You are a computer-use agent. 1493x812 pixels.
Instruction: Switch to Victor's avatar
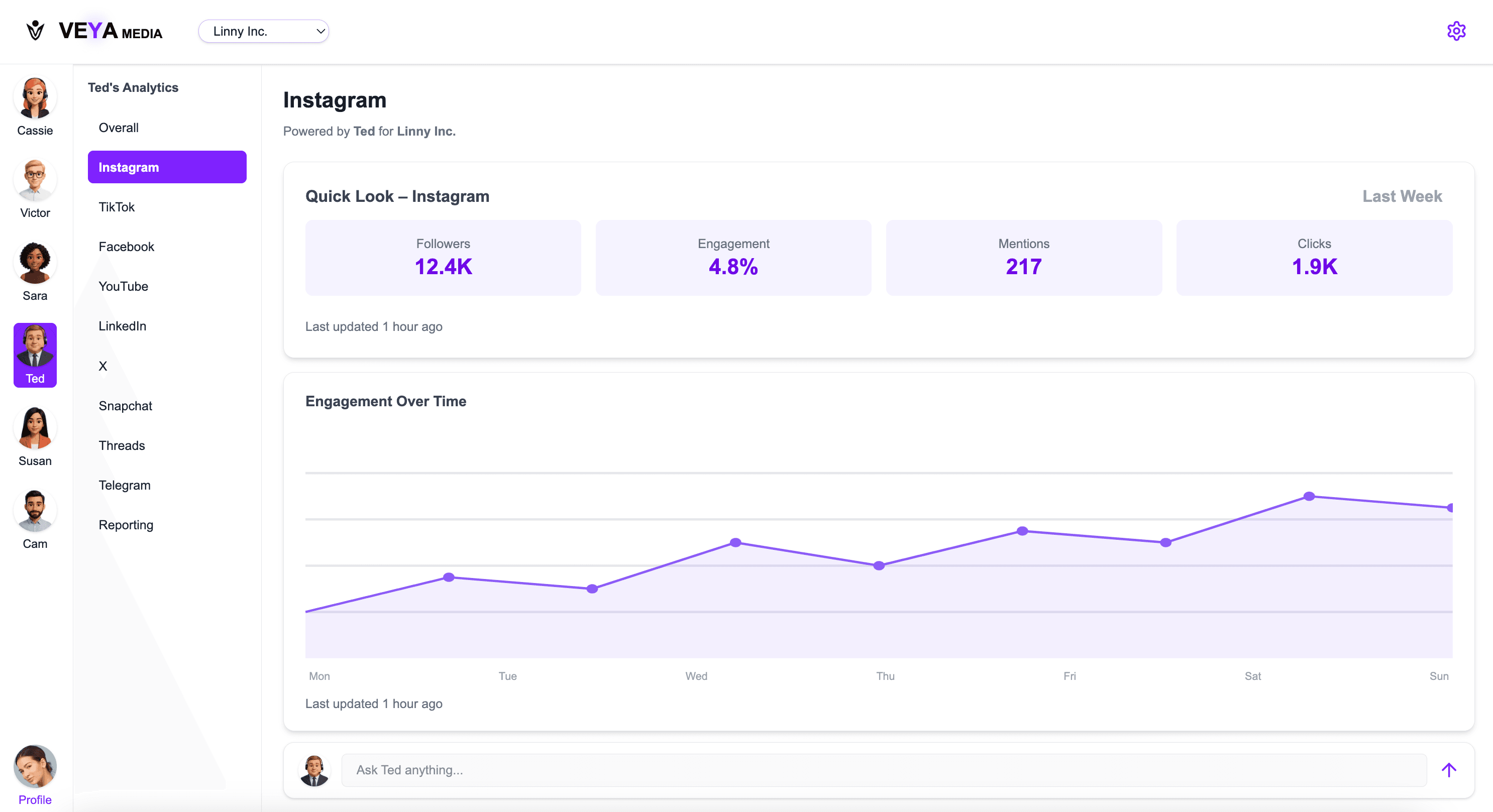[x=35, y=181]
